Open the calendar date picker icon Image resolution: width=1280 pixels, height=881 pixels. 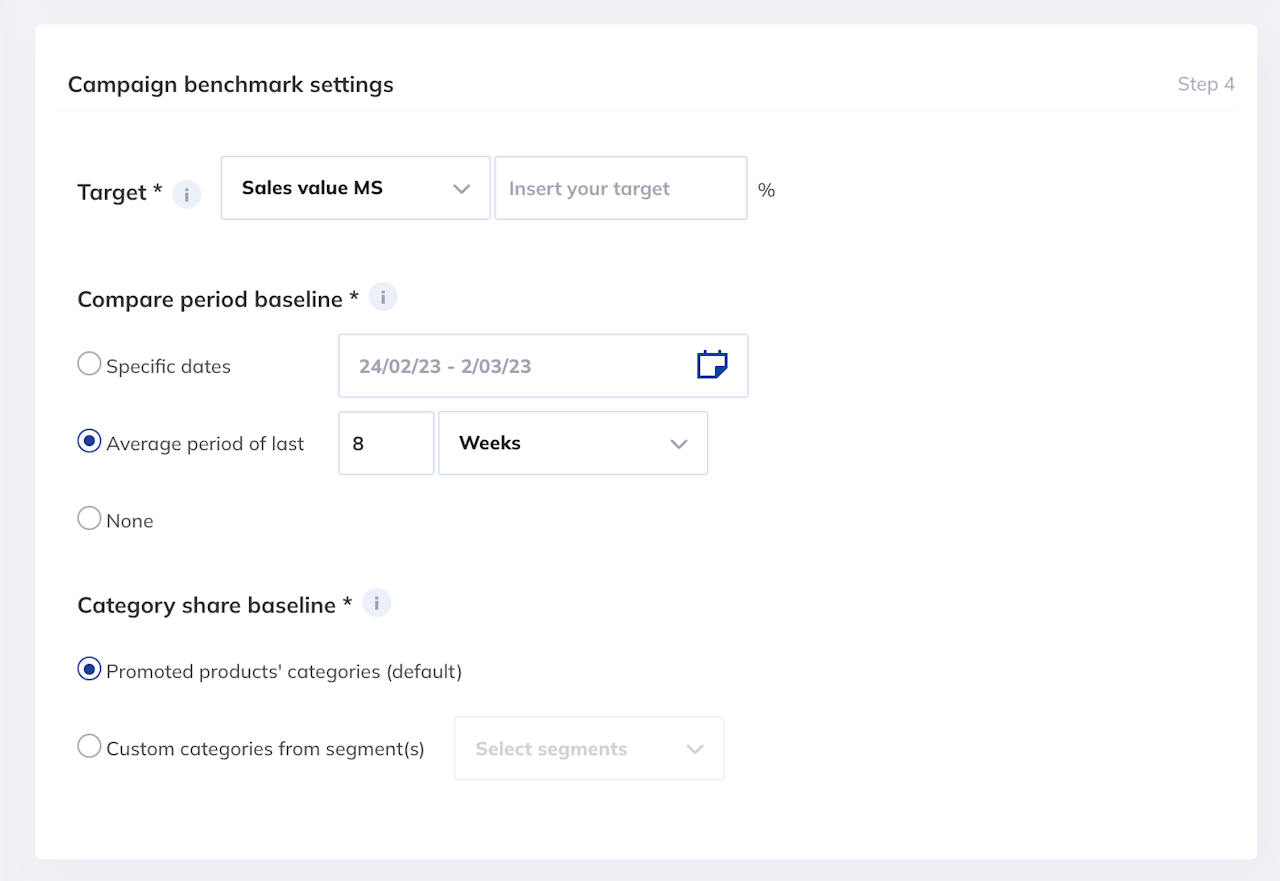click(x=712, y=365)
